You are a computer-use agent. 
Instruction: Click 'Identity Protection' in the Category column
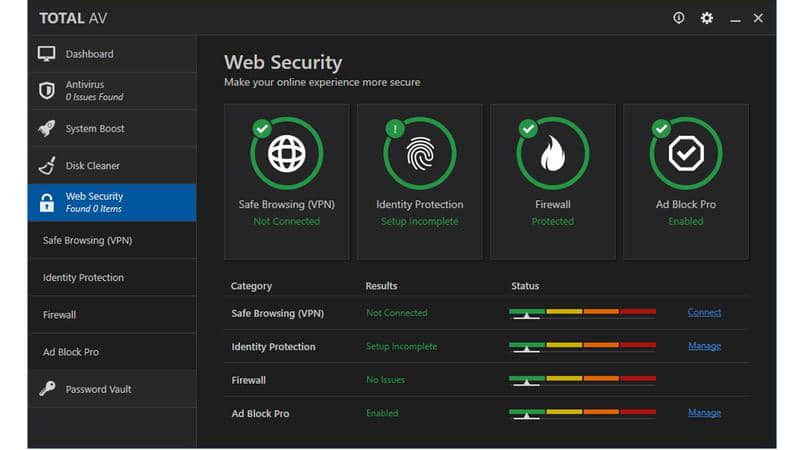(x=273, y=347)
